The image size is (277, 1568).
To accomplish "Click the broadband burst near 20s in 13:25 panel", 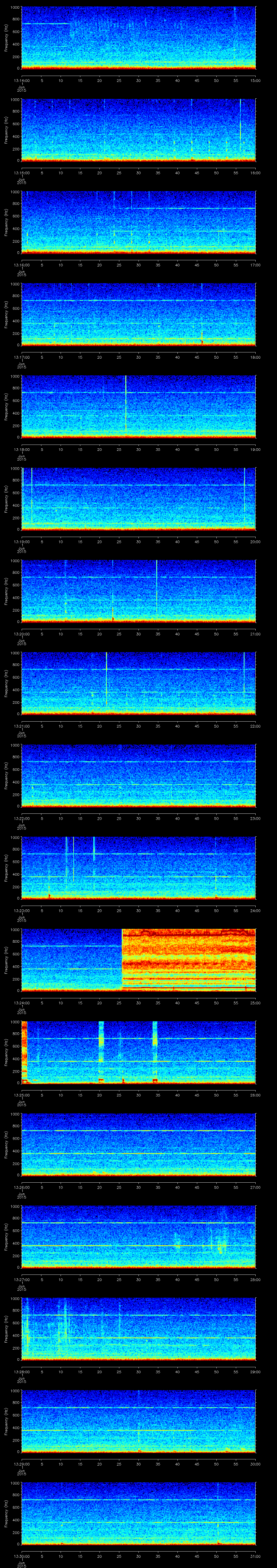I will [x=101, y=1052].
